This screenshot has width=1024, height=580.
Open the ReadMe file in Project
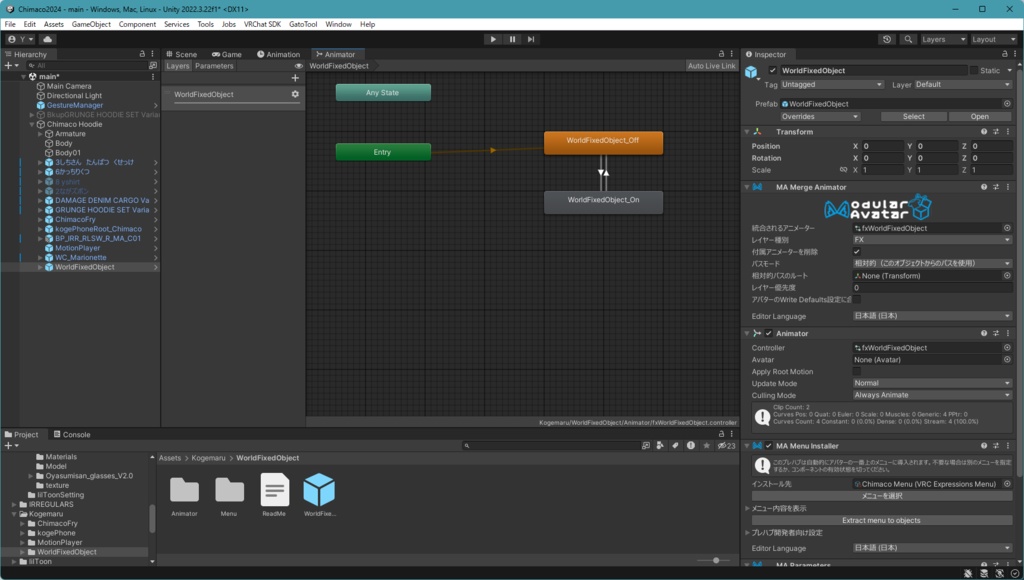(x=274, y=490)
